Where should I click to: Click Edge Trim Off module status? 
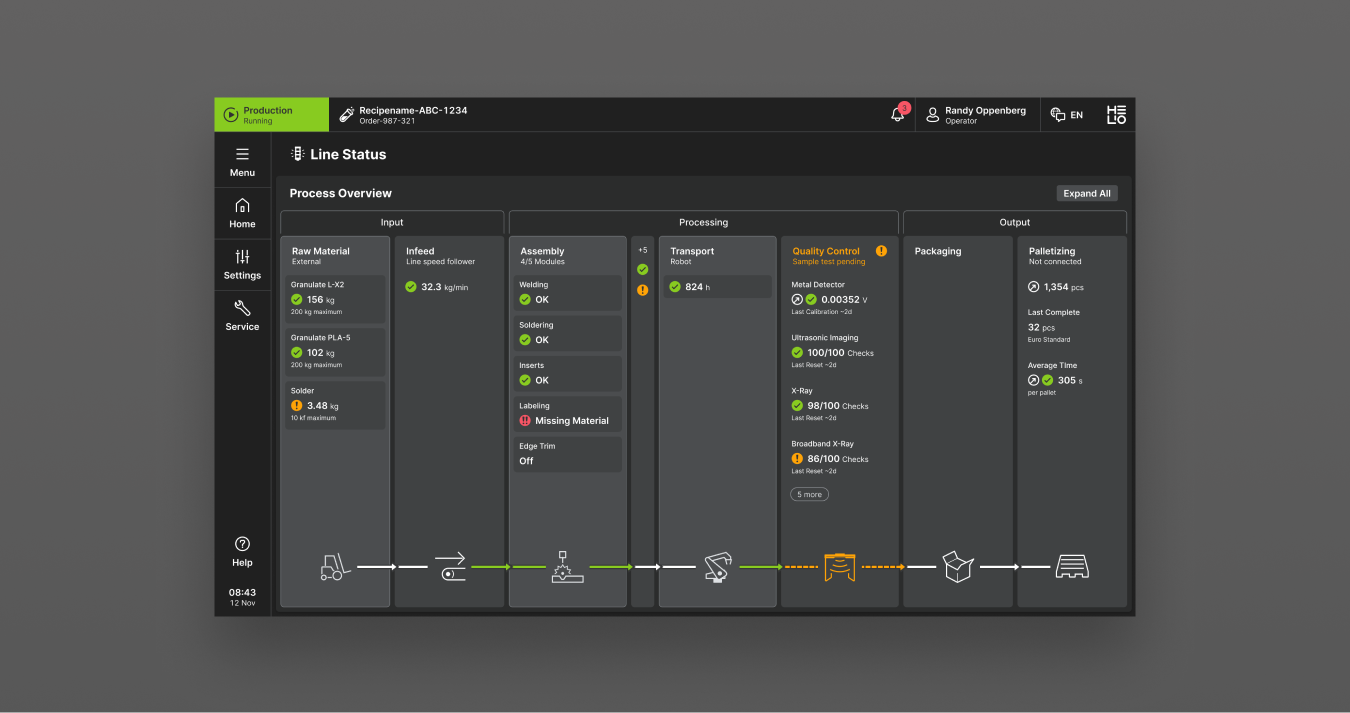[x=567, y=454]
